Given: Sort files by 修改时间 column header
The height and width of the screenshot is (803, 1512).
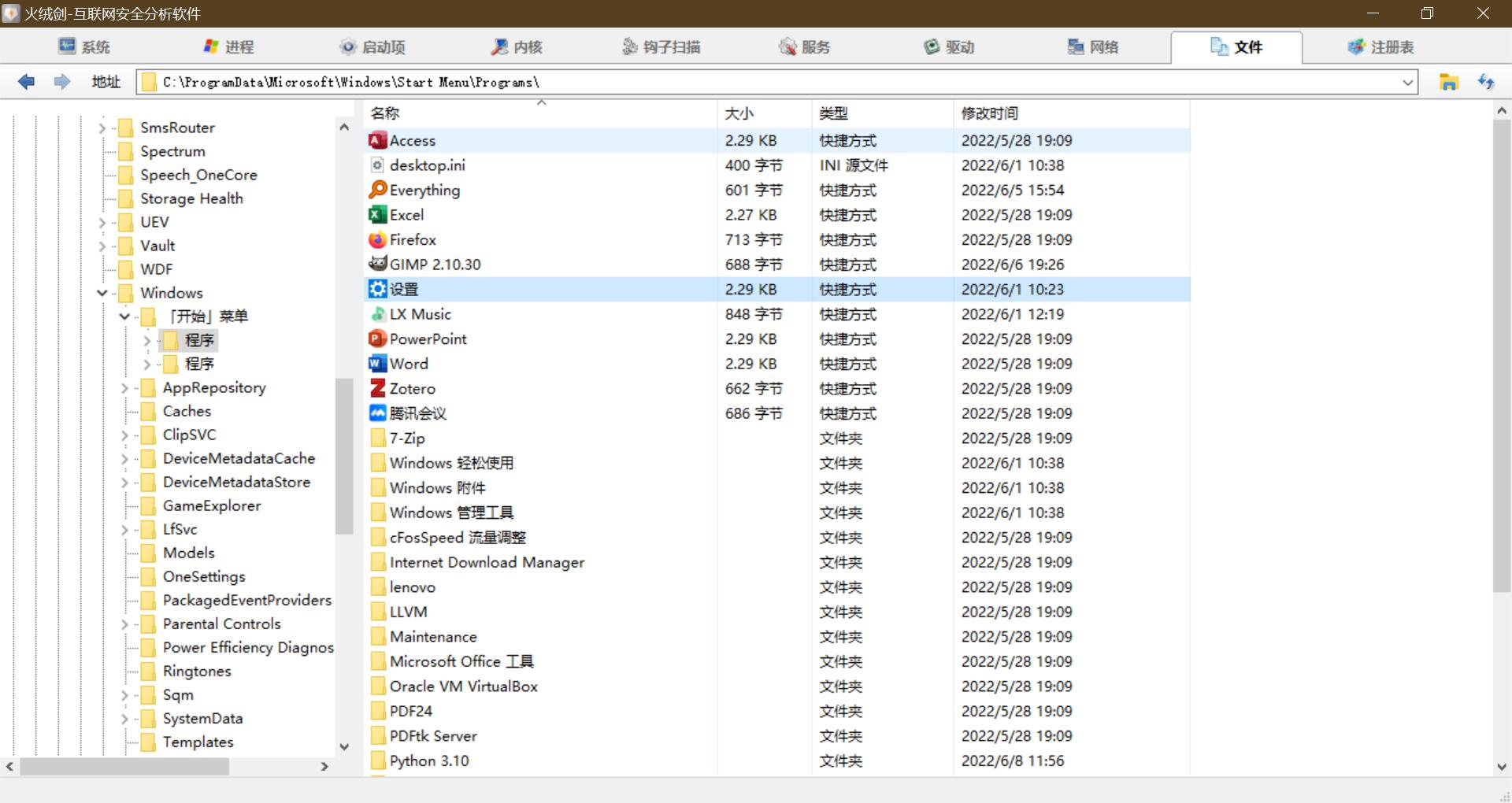Looking at the screenshot, I should [989, 113].
